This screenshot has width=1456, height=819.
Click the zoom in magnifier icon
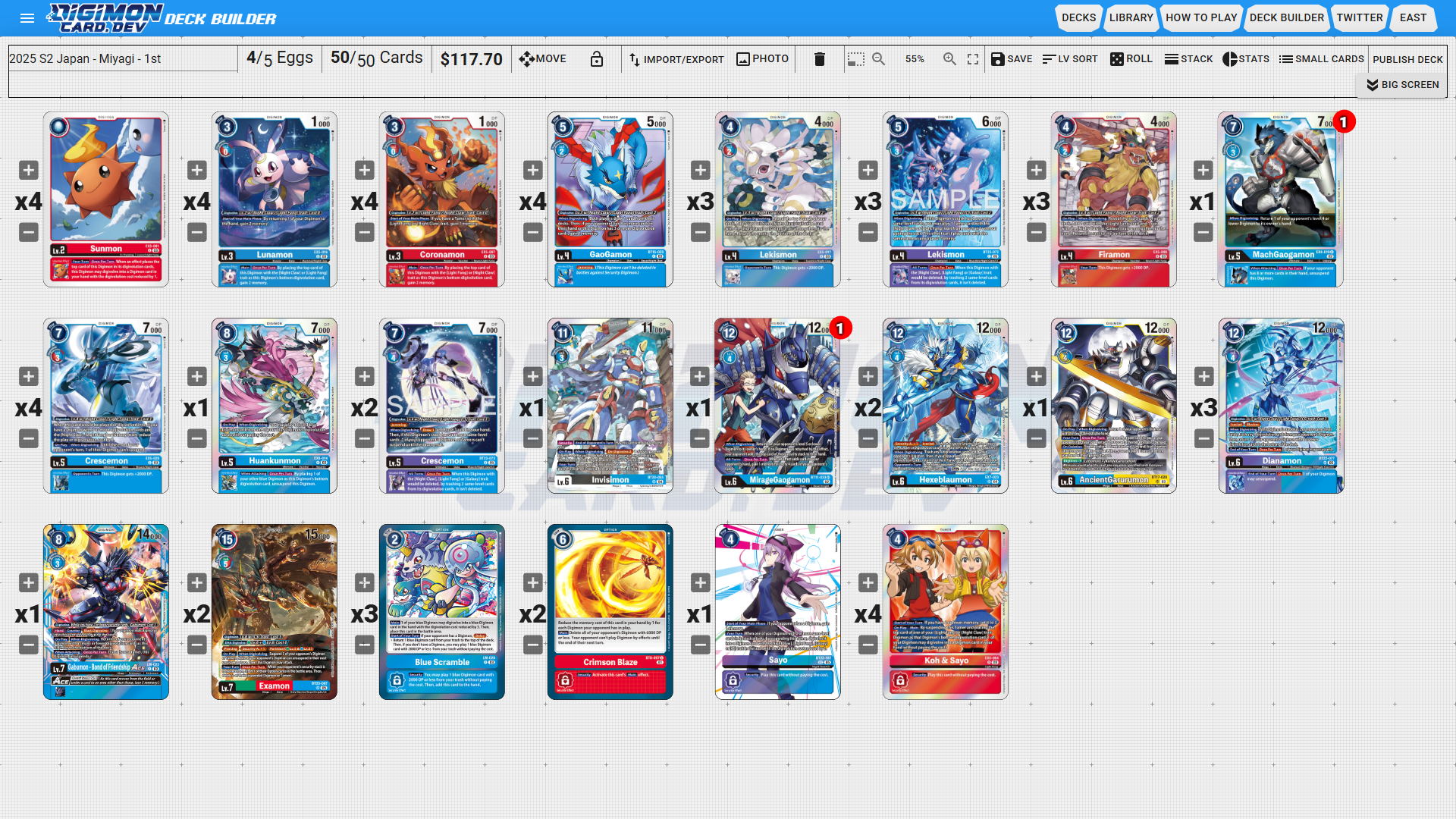(x=949, y=59)
